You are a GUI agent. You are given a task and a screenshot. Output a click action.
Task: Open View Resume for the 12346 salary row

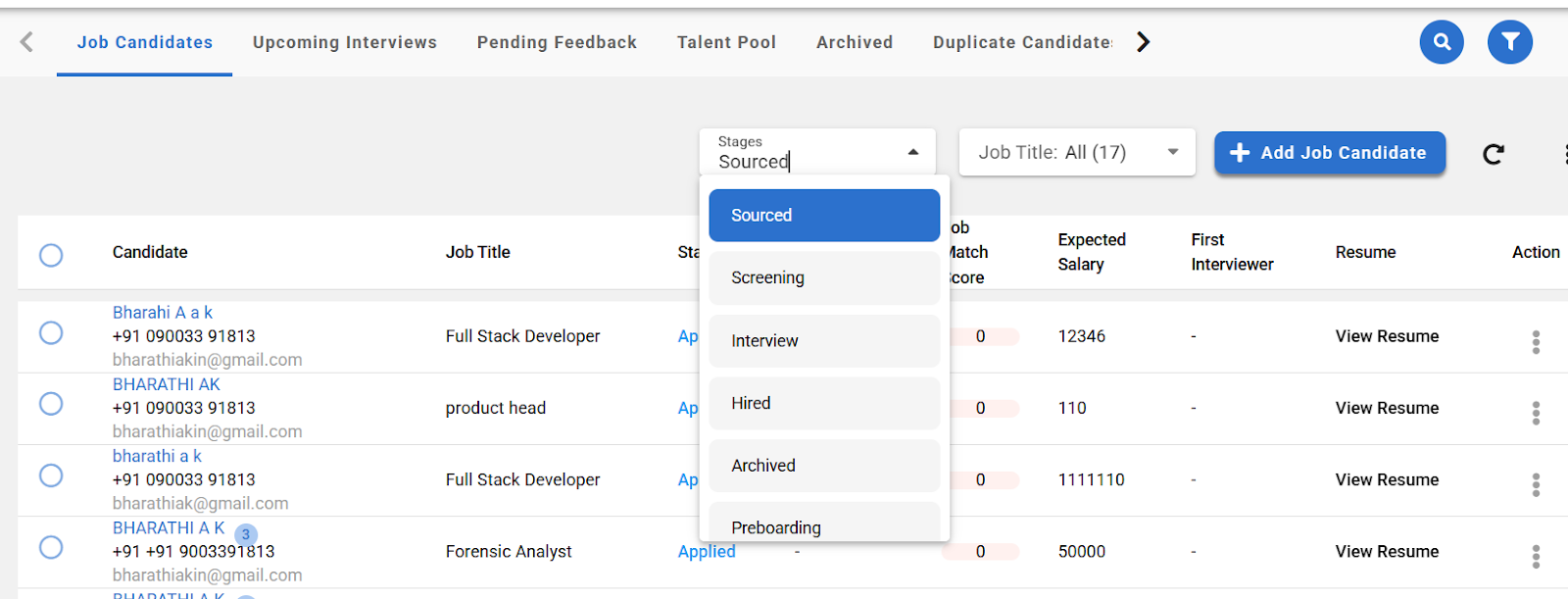pyautogui.click(x=1386, y=336)
